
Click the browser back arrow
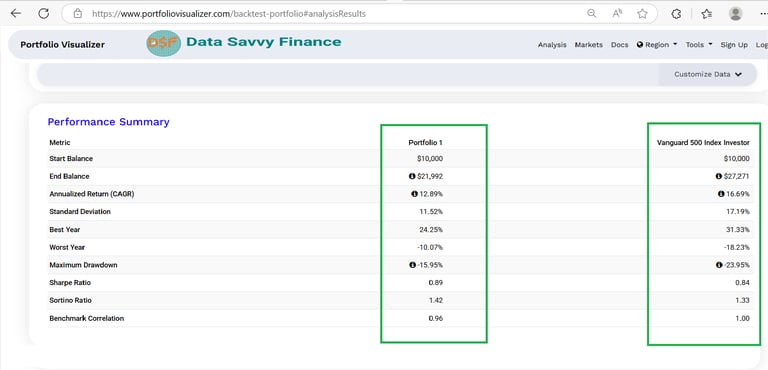(x=16, y=13)
